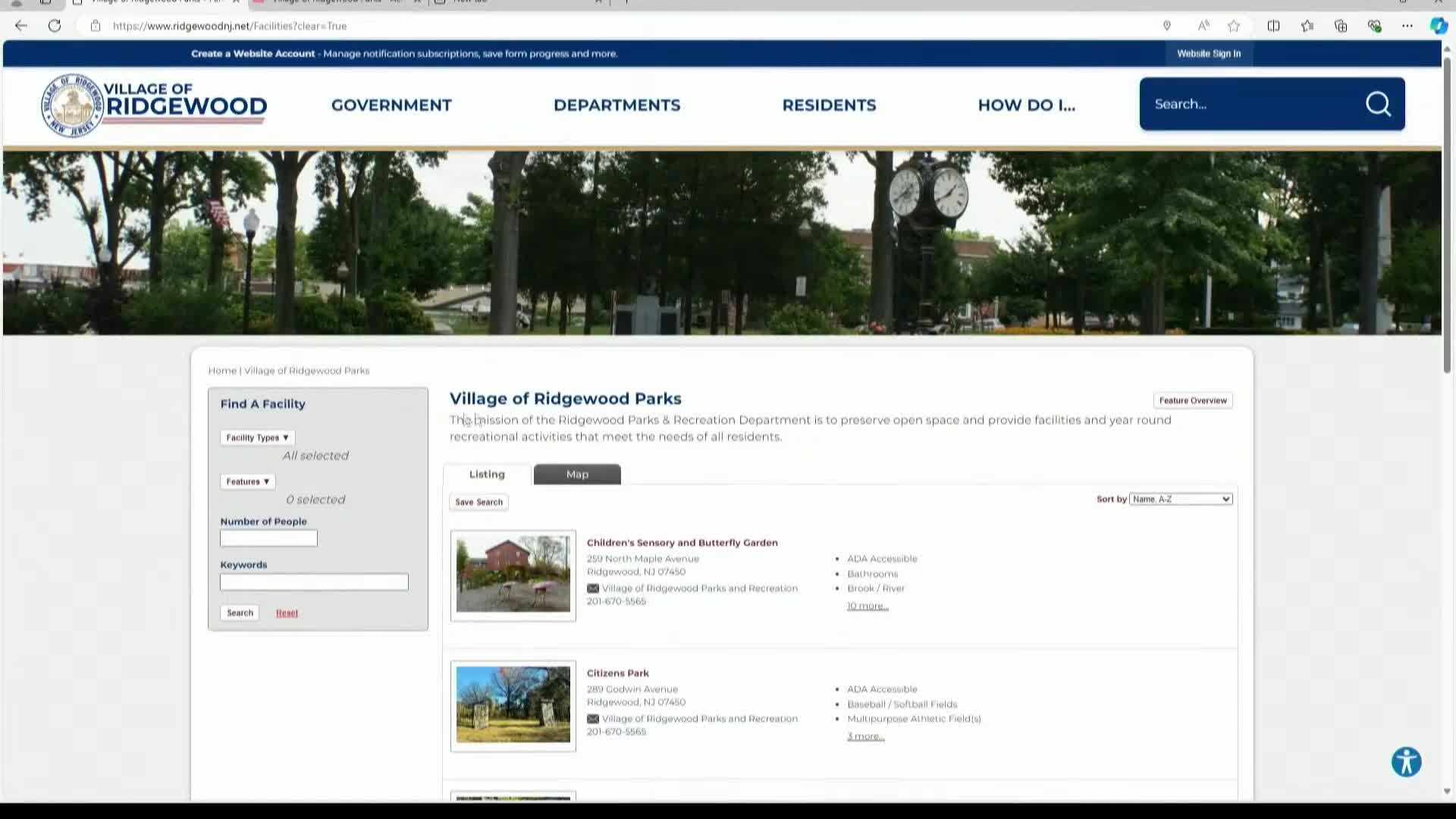The height and width of the screenshot is (819, 1456).
Task: Open the Copilot sidebar icon
Action: [1439, 26]
